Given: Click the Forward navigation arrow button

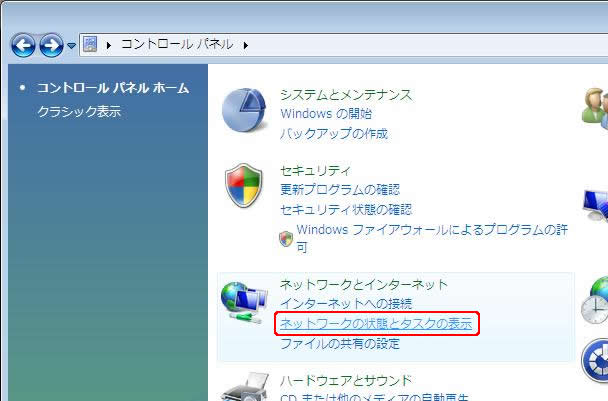Looking at the screenshot, I should click(52, 45).
